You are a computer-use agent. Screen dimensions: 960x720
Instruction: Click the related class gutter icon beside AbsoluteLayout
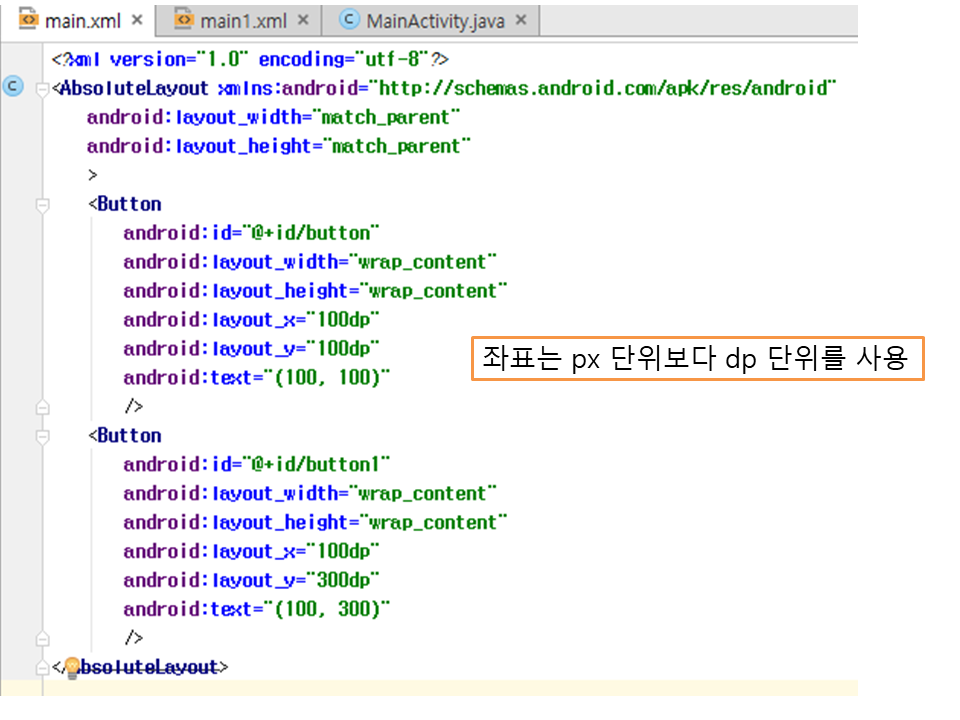[x=13, y=87]
